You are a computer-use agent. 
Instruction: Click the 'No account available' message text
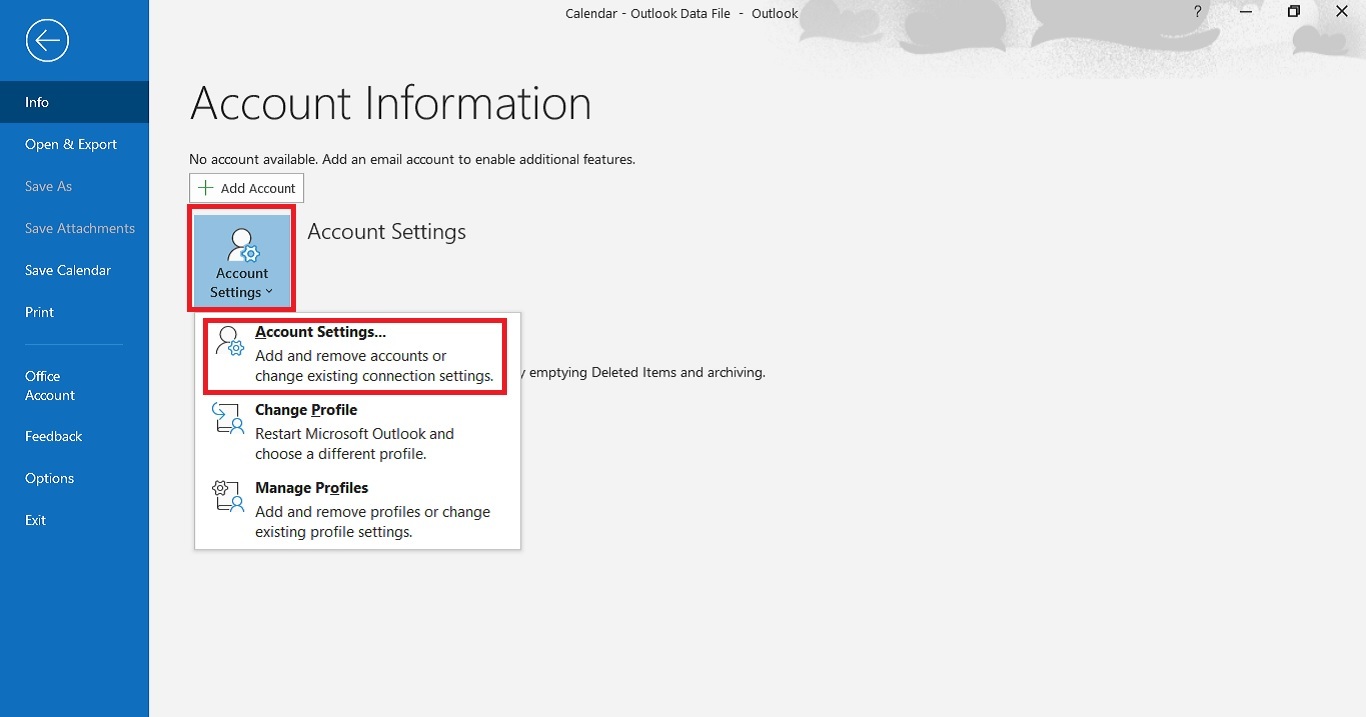[412, 159]
